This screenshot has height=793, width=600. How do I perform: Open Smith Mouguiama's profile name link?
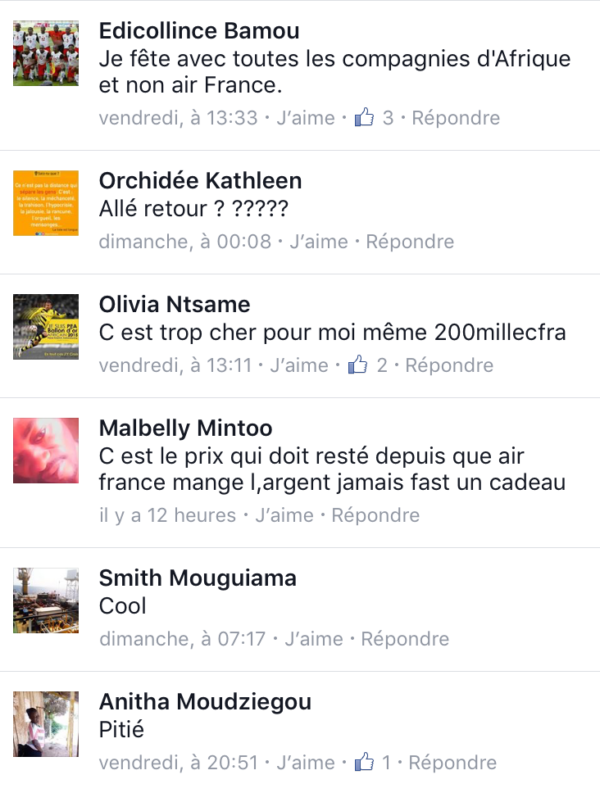pyautogui.click(x=198, y=578)
